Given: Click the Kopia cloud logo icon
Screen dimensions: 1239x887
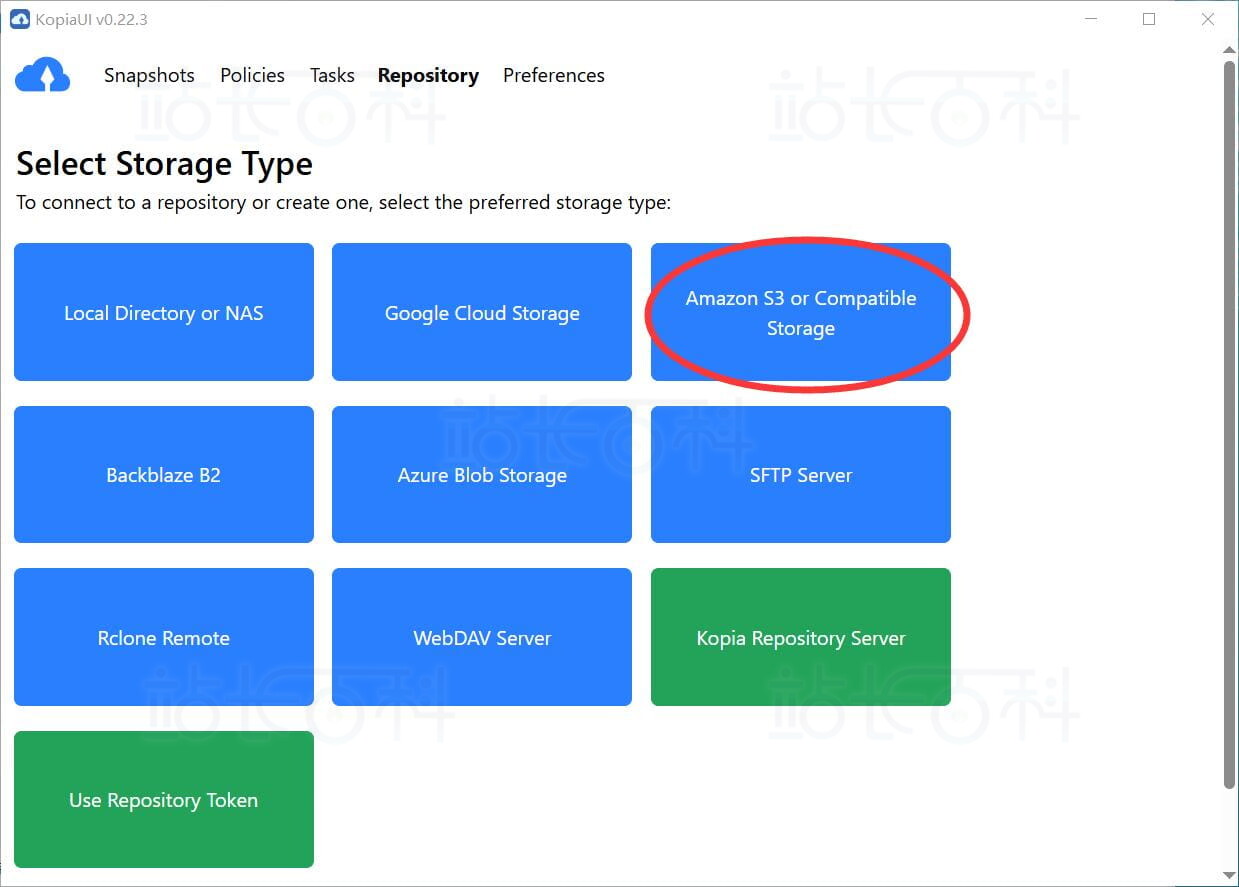Looking at the screenshot, I should pos(43,75).
